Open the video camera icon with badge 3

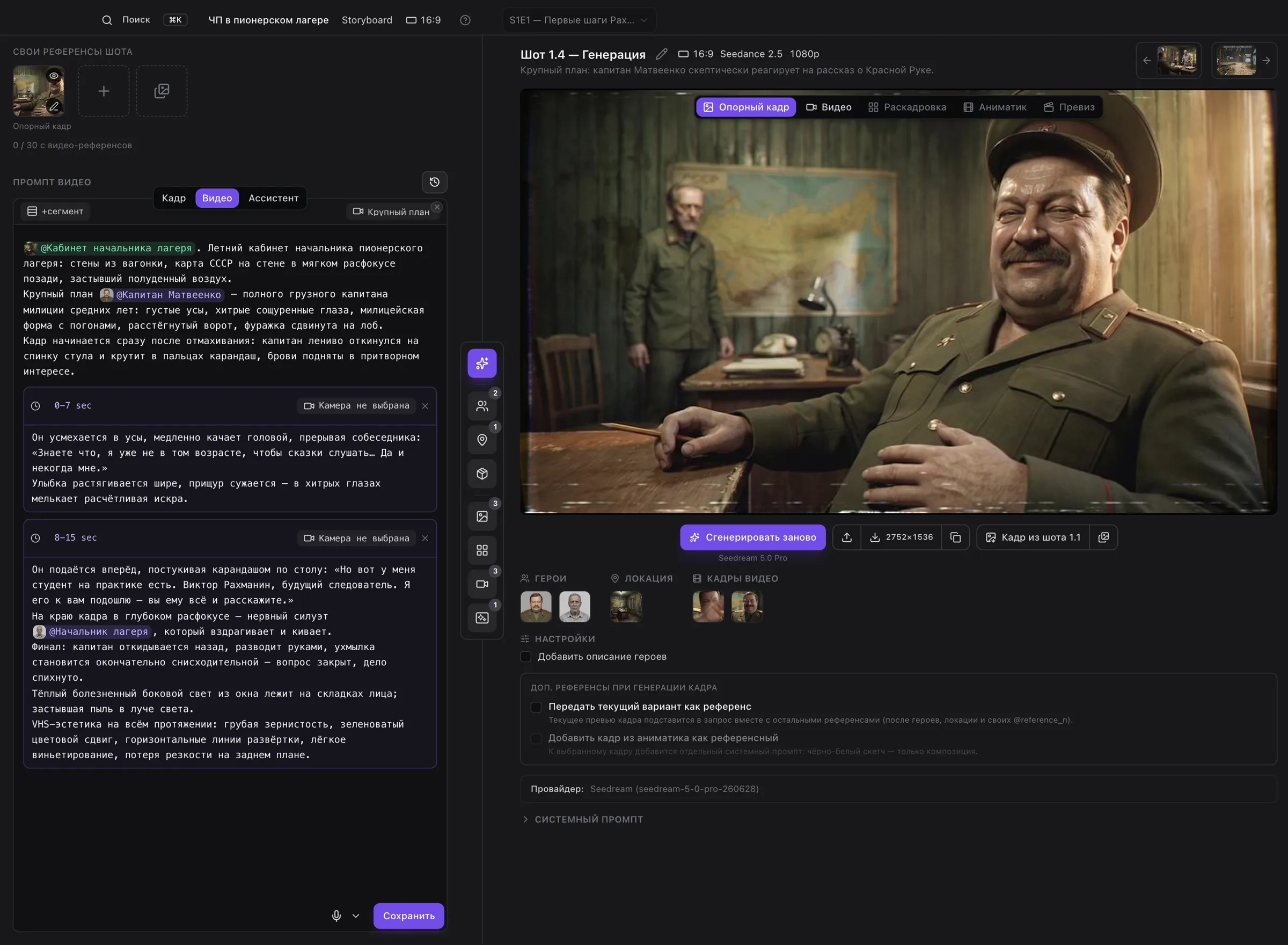[482, 584]
